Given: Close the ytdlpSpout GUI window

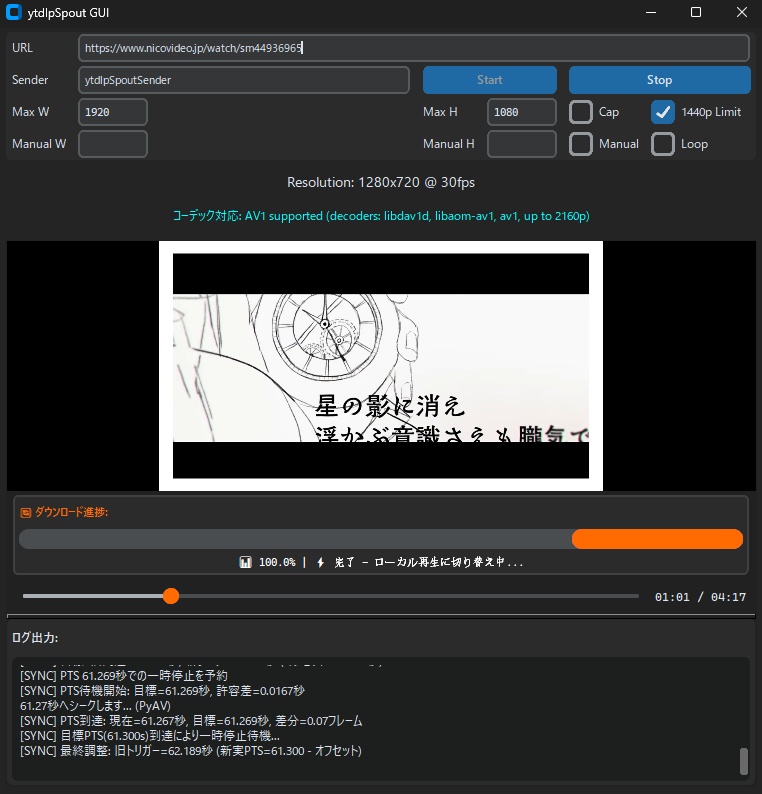Looking at the screenshot, I should tap(742, 12).
